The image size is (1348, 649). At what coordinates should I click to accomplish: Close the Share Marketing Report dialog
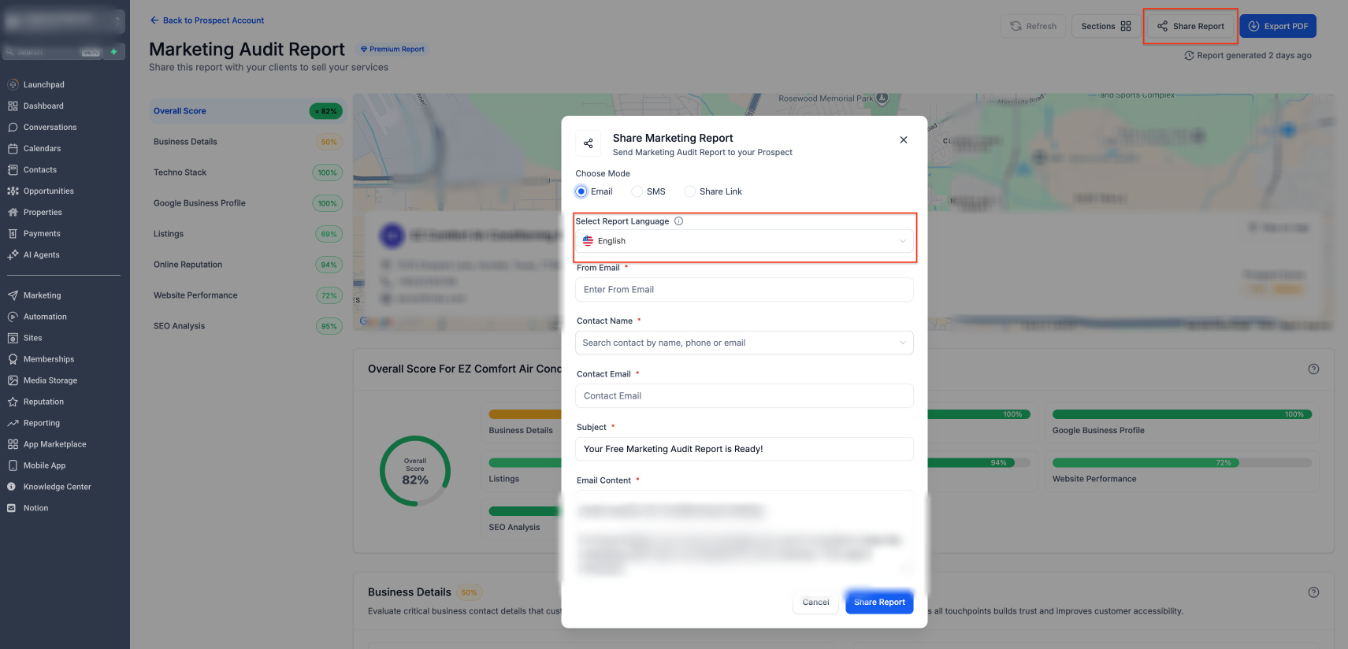pyautogui.click(x=903, y=140)
